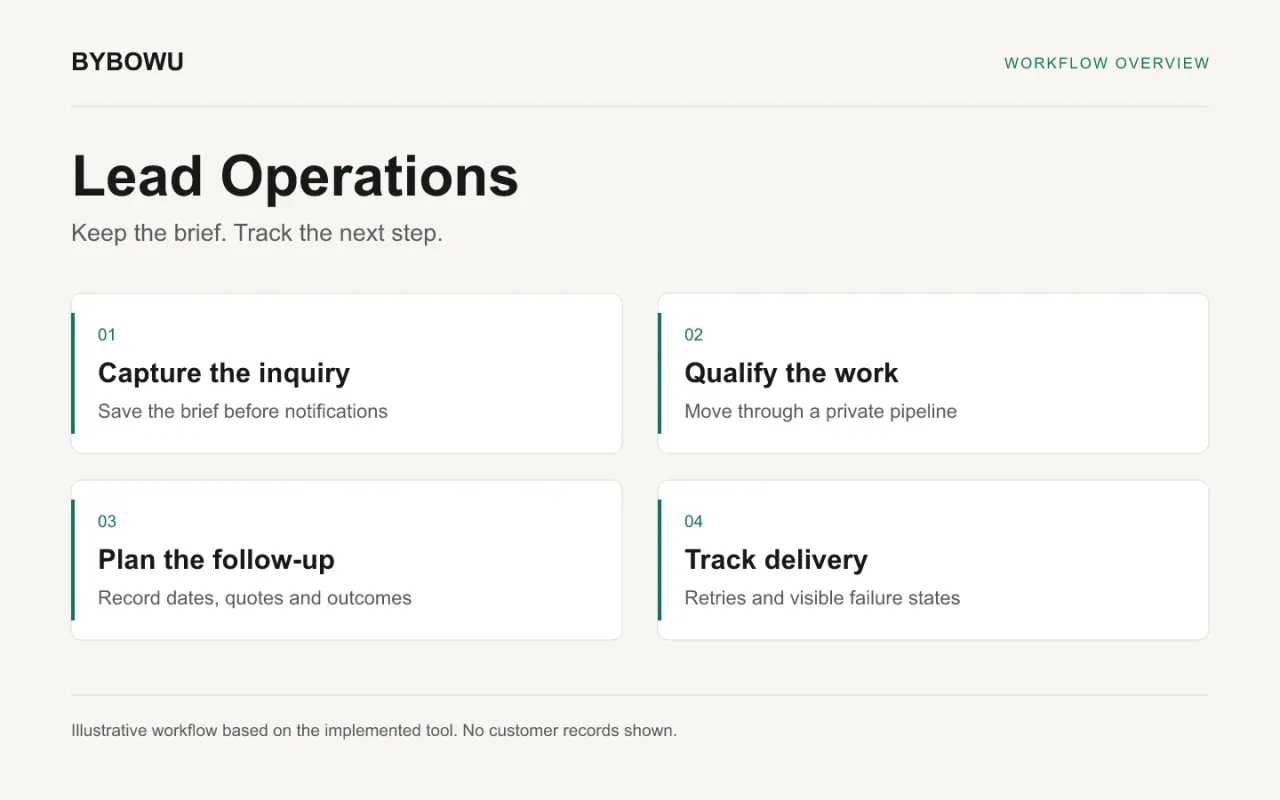The width and height of the screenshot is (1280, 800).
Task: Click 'Retries and visible failure states' text
Action: 822,598
